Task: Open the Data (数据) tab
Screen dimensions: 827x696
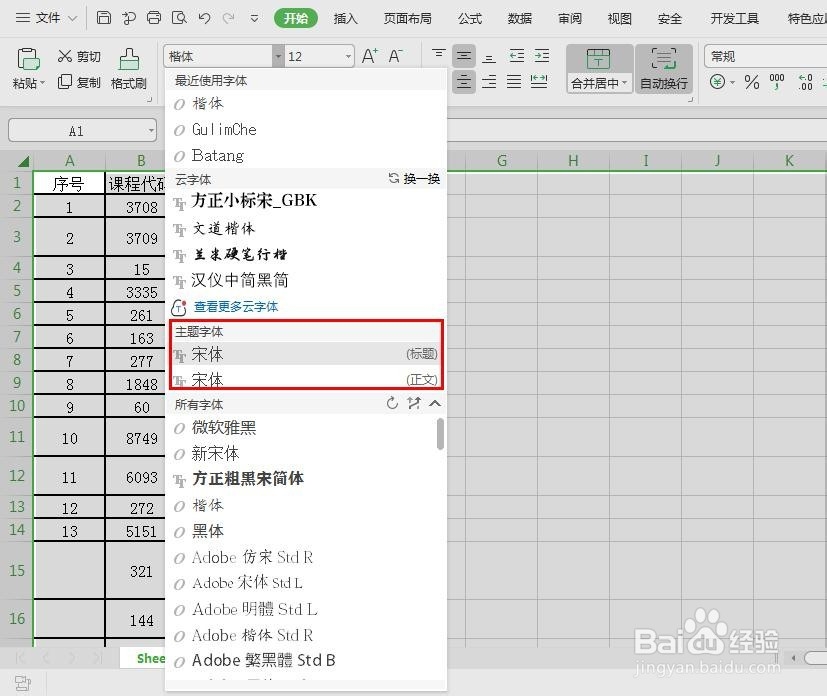Action: (520, 18)
